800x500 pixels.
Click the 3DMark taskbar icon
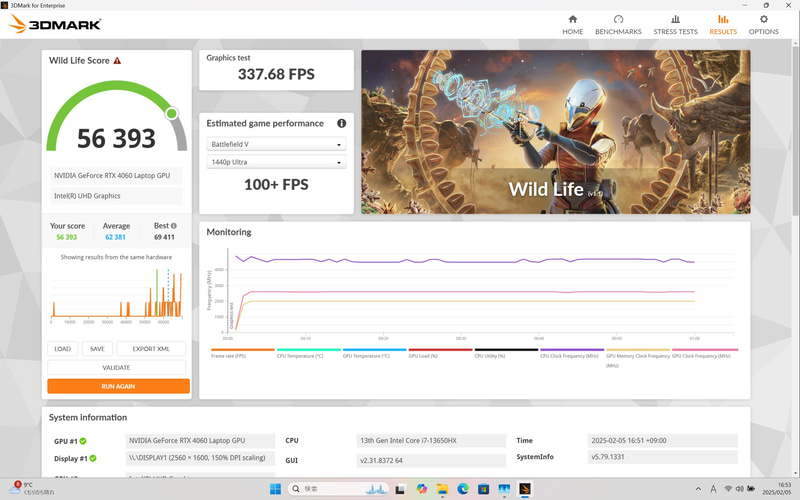524,489
